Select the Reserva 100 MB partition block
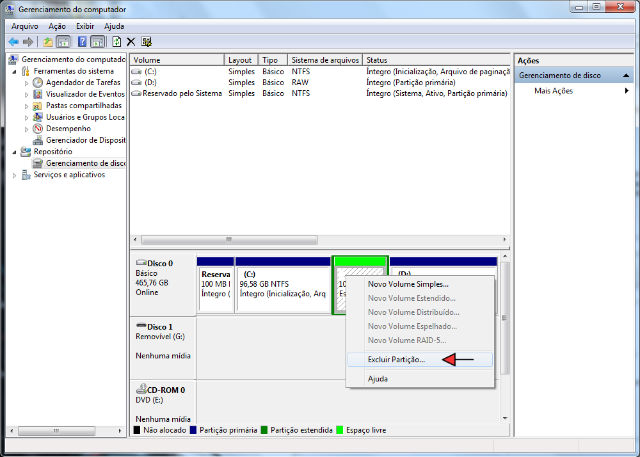Image resolution: width=640 pixels, height=457 pixels. click(216, 285)
